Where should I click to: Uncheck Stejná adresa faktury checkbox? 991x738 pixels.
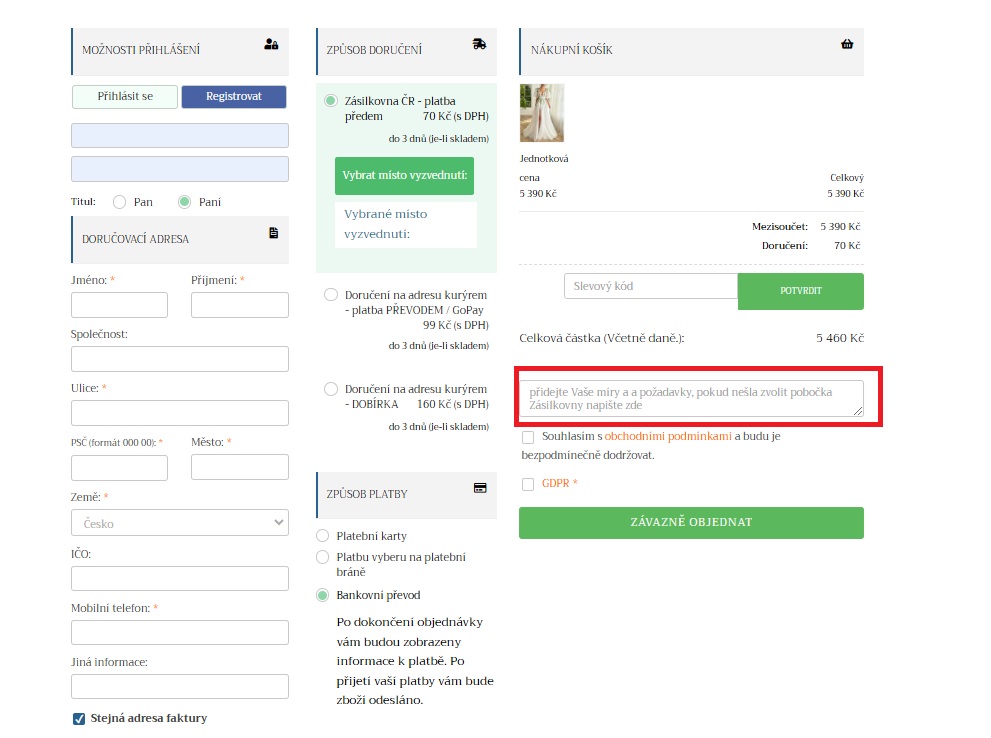[79, 718]
